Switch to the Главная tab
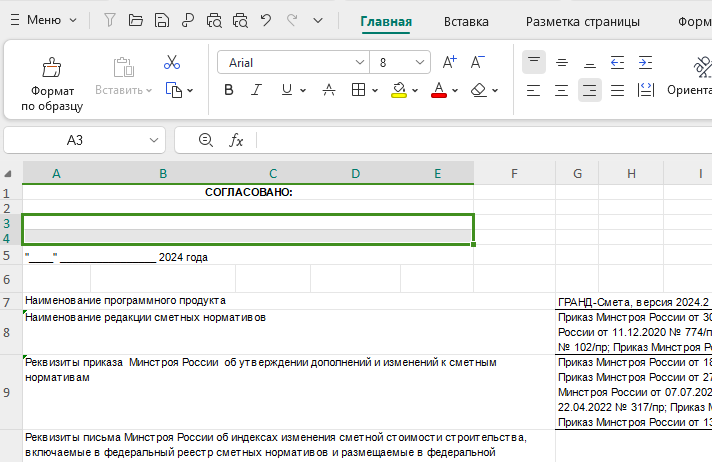This screenshot has width=712, height=462. click(386, 21)
